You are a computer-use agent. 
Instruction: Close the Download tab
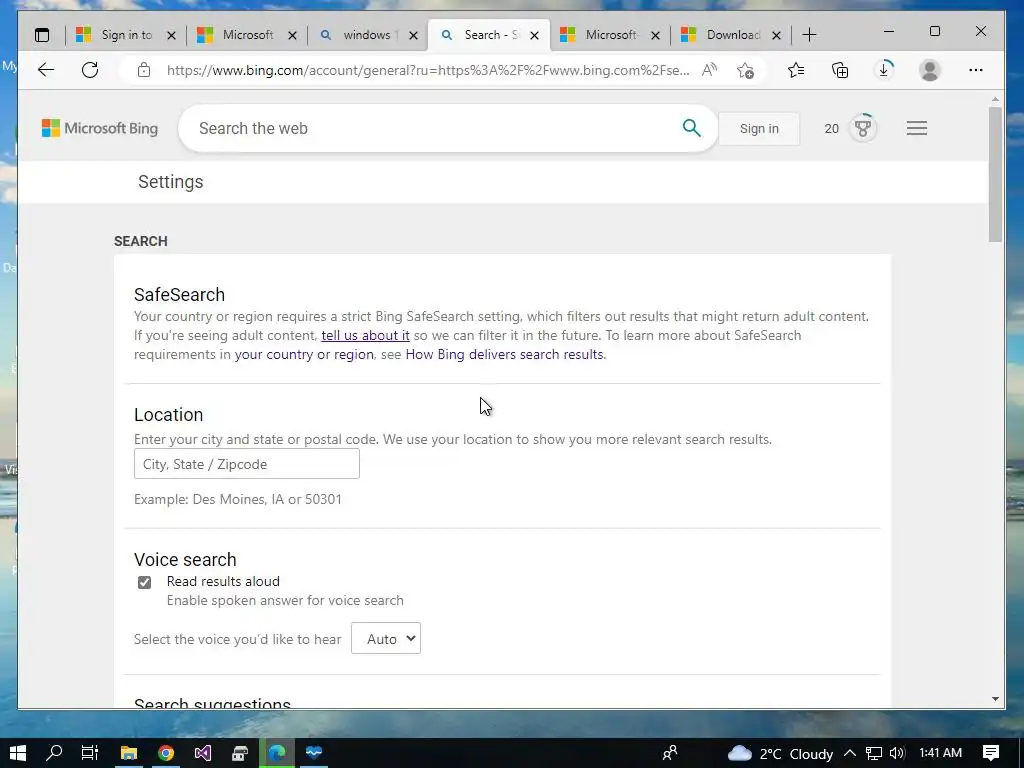tap(776, 35)
